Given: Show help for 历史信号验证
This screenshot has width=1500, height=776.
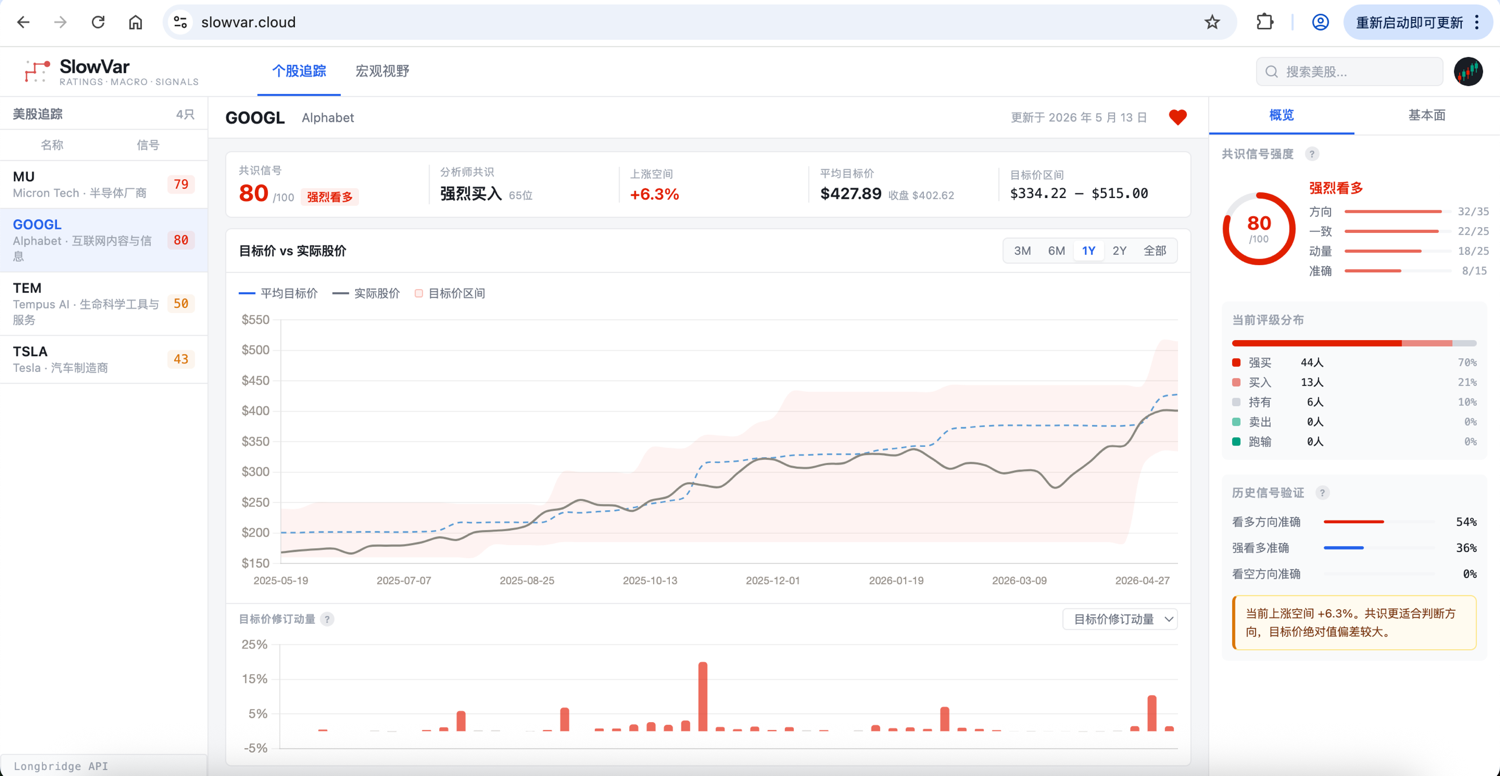Looking at the screenshot, I should point(1322,493).
